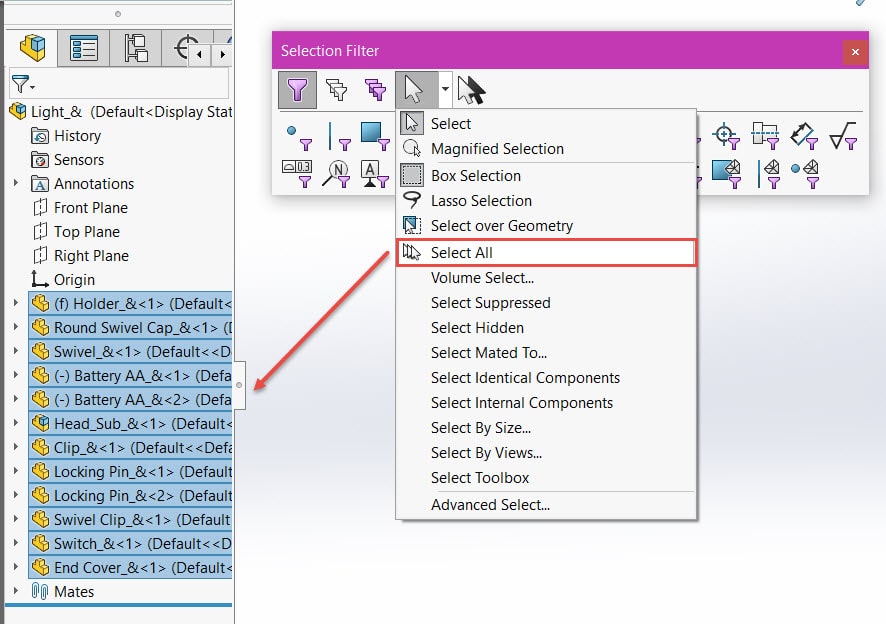886x624 pixels.
Task: Click Select All Filters icon
Action: point(375,89)
